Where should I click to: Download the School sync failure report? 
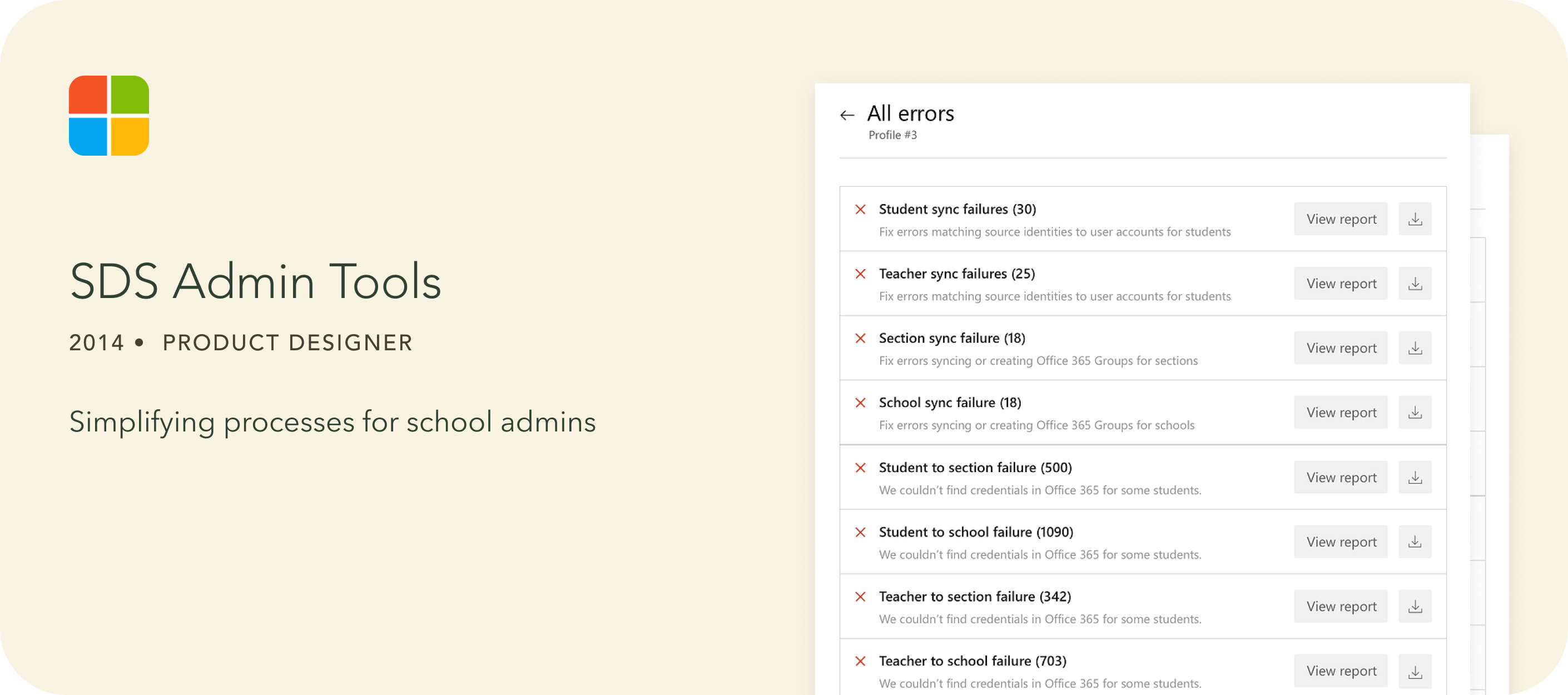click(x=1415, y=413)
